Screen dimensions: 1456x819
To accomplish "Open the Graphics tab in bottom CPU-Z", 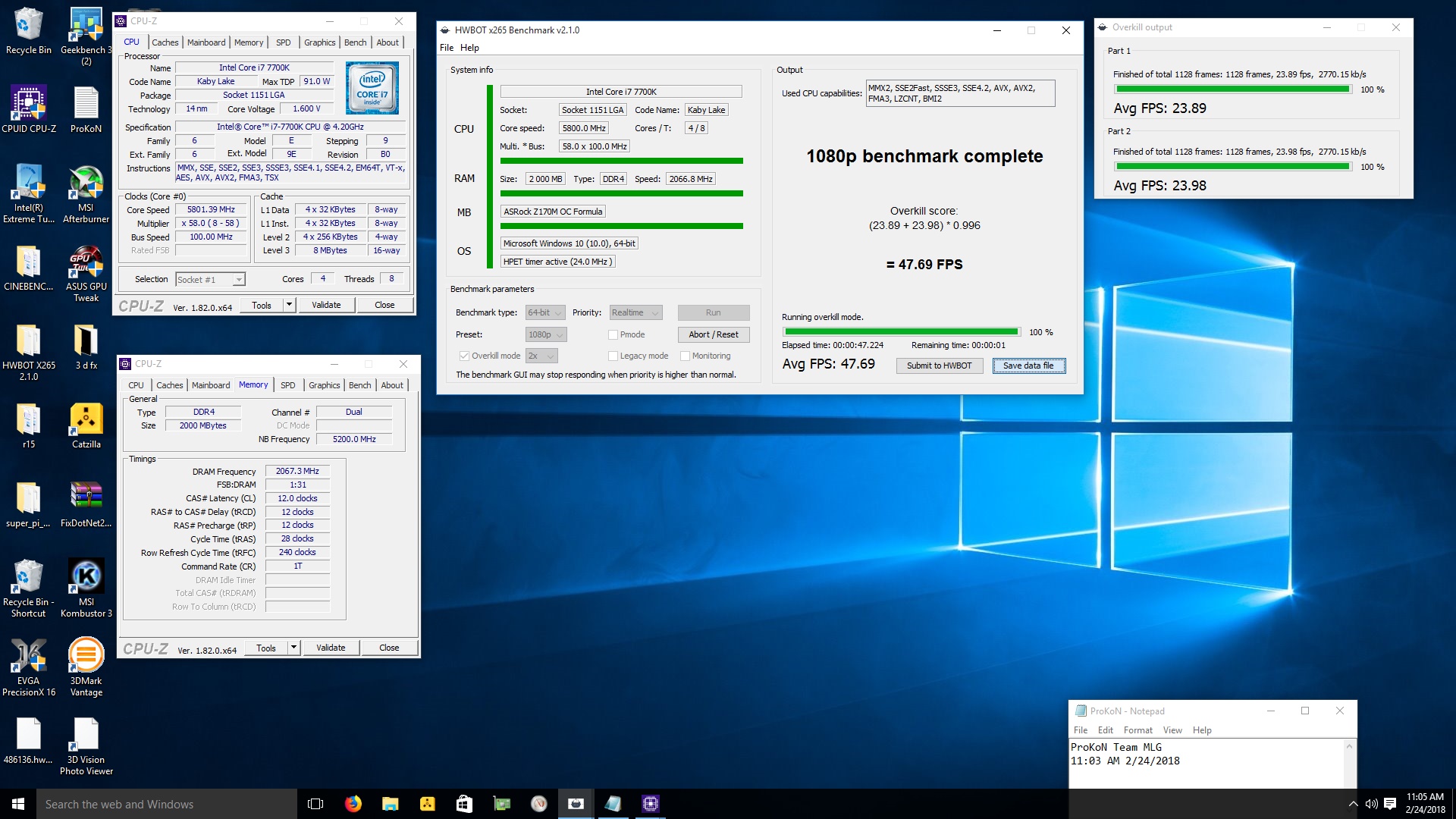I will tap(324, 385).
